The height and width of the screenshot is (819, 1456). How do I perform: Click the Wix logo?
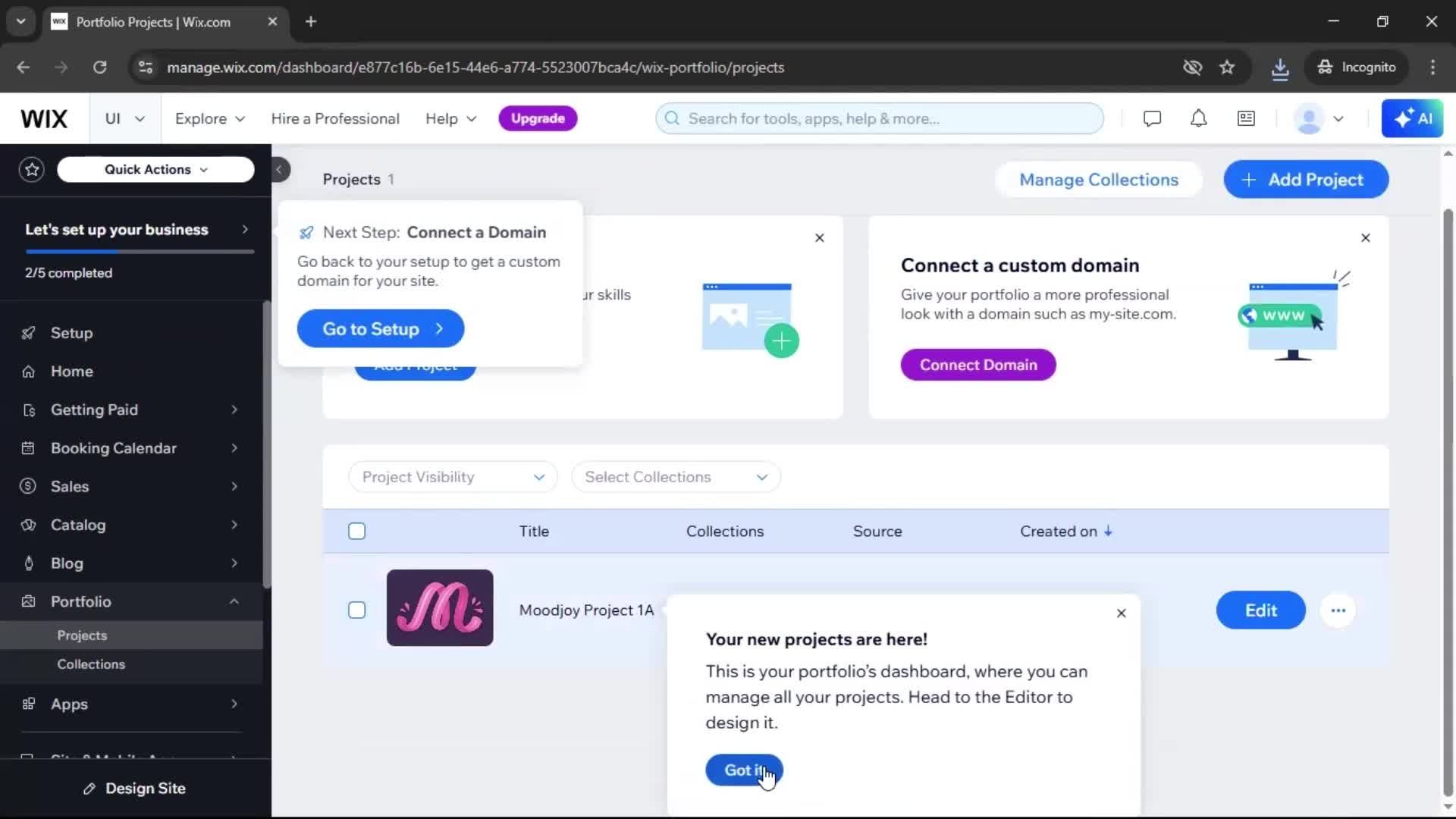(44, 118)
